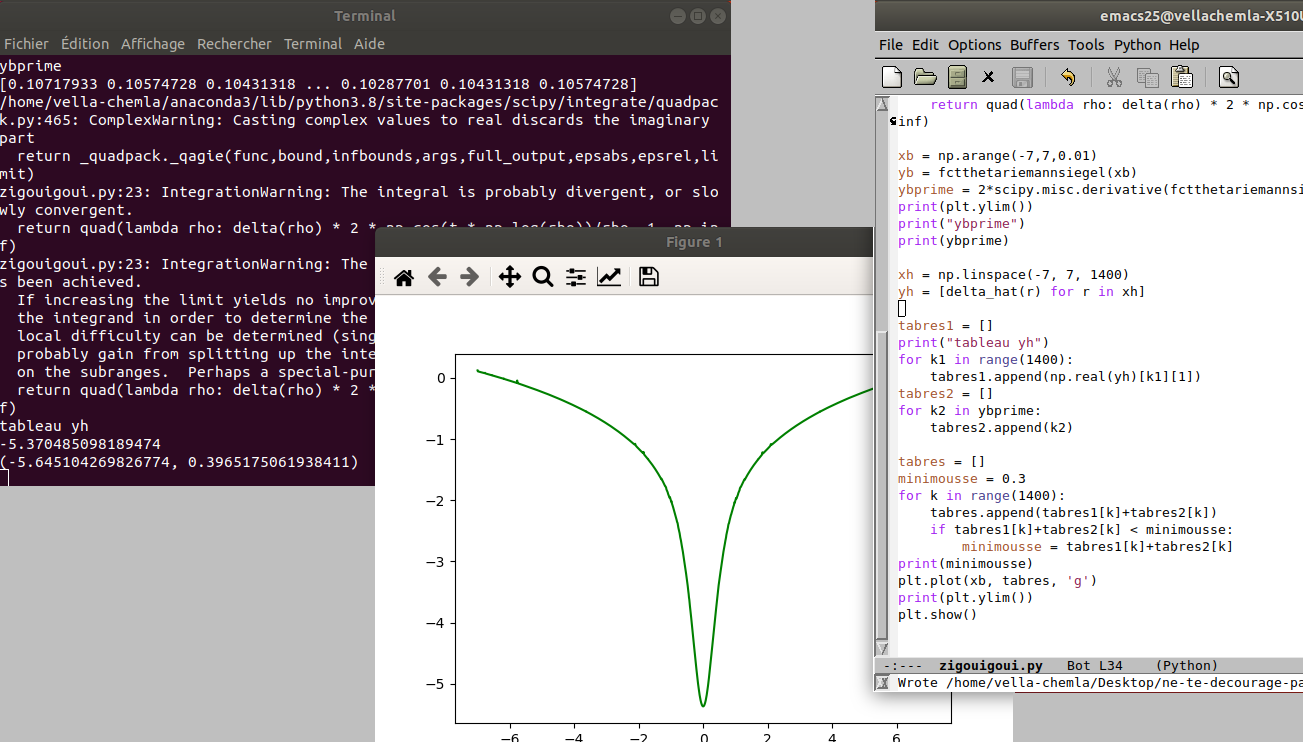Viewport: 1303px width, 742px height.
Task: Paste using the Emacs clipboard icon
Action: tap(1181, 77)
